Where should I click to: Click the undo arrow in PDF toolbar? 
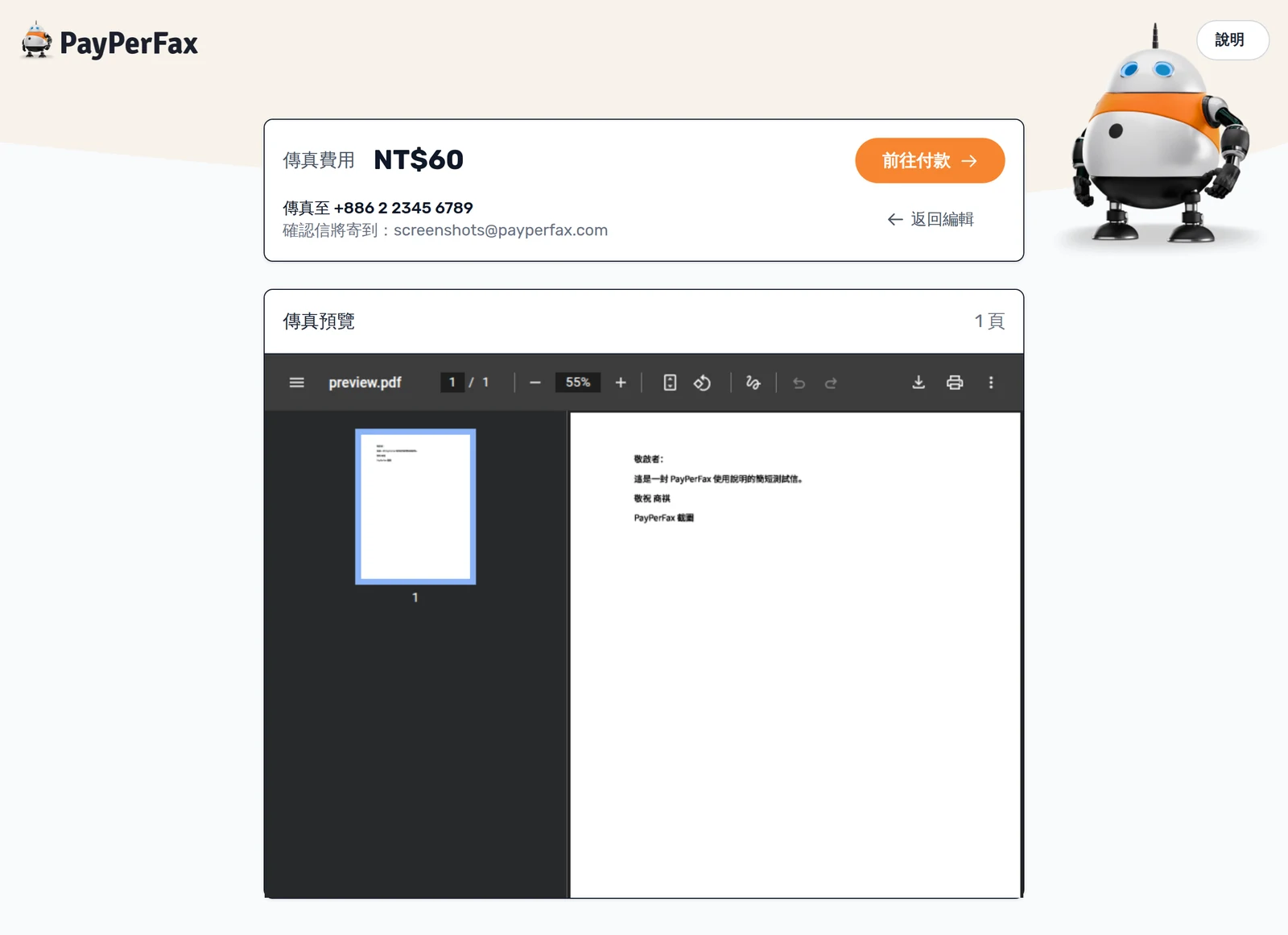(799, 383)
